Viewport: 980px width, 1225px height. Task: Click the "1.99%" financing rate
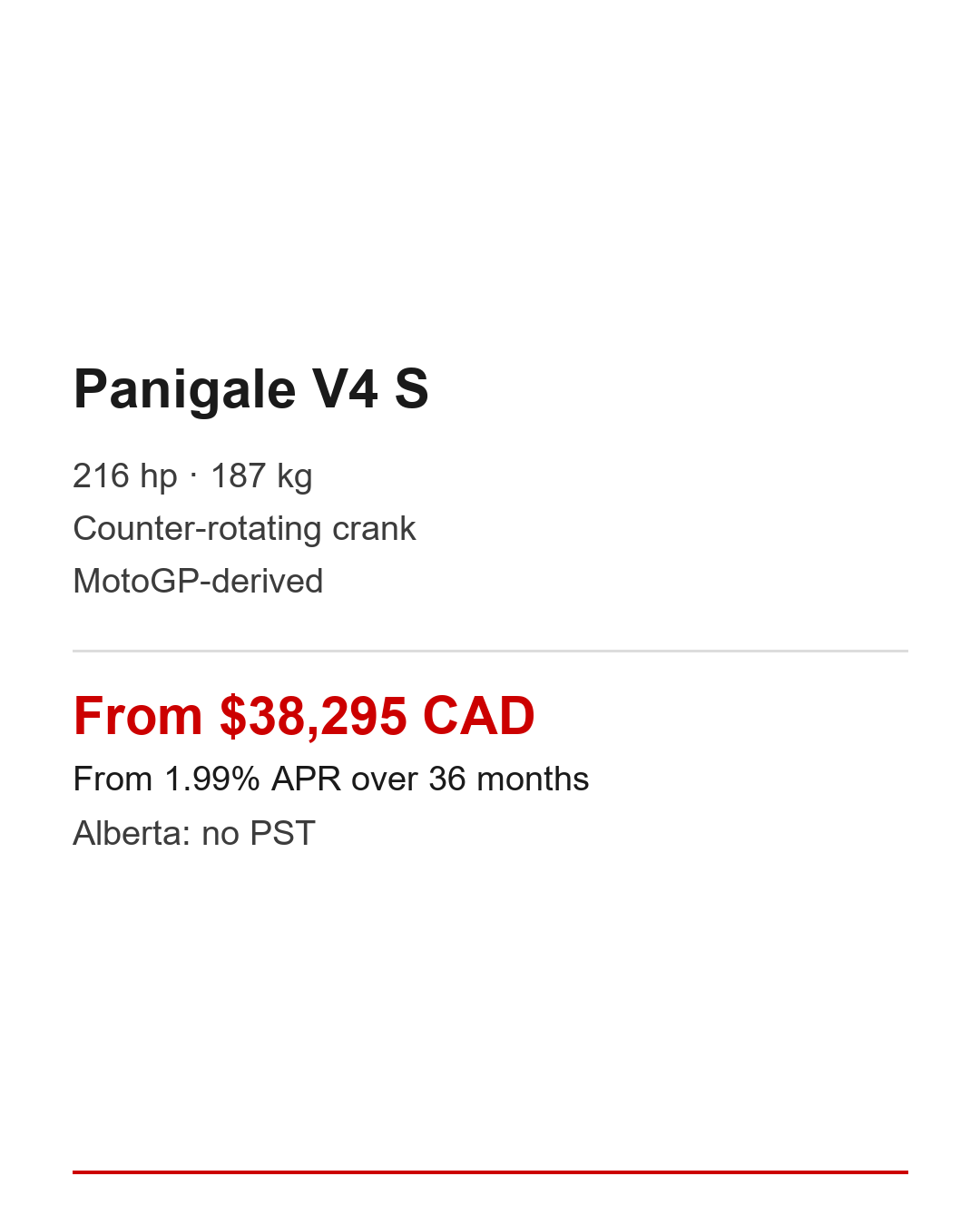tap(212, 779)
